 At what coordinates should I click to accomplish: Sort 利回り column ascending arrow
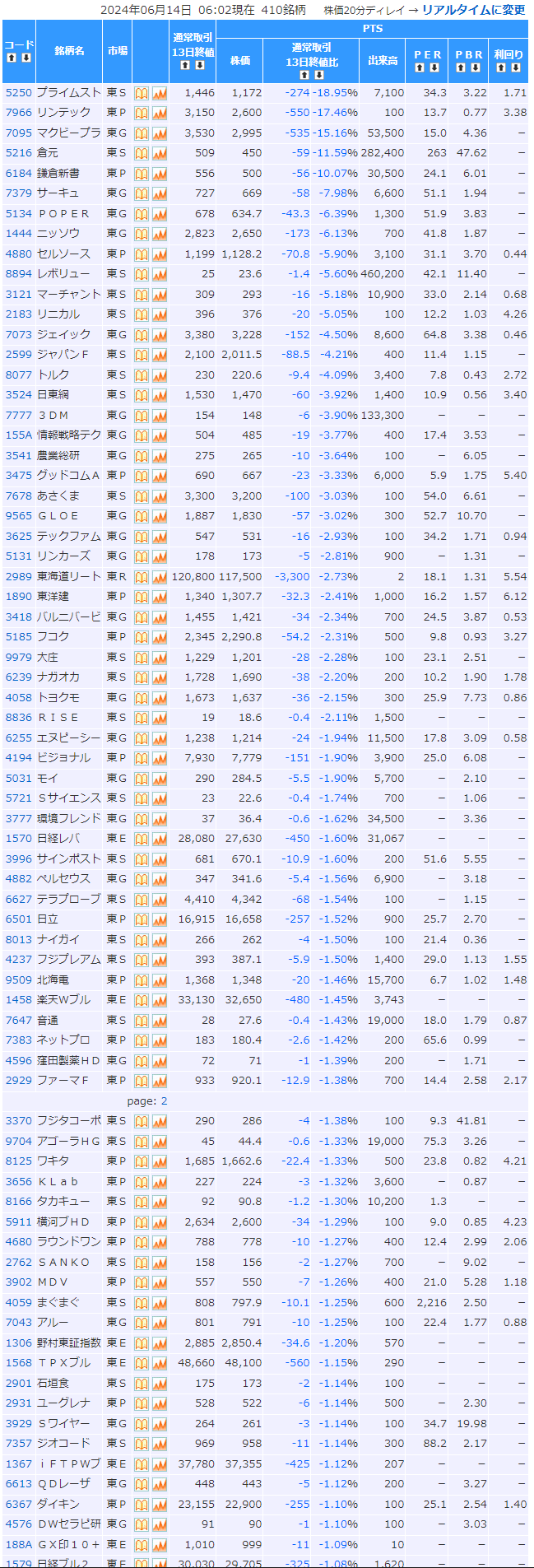tap(501, 67)
